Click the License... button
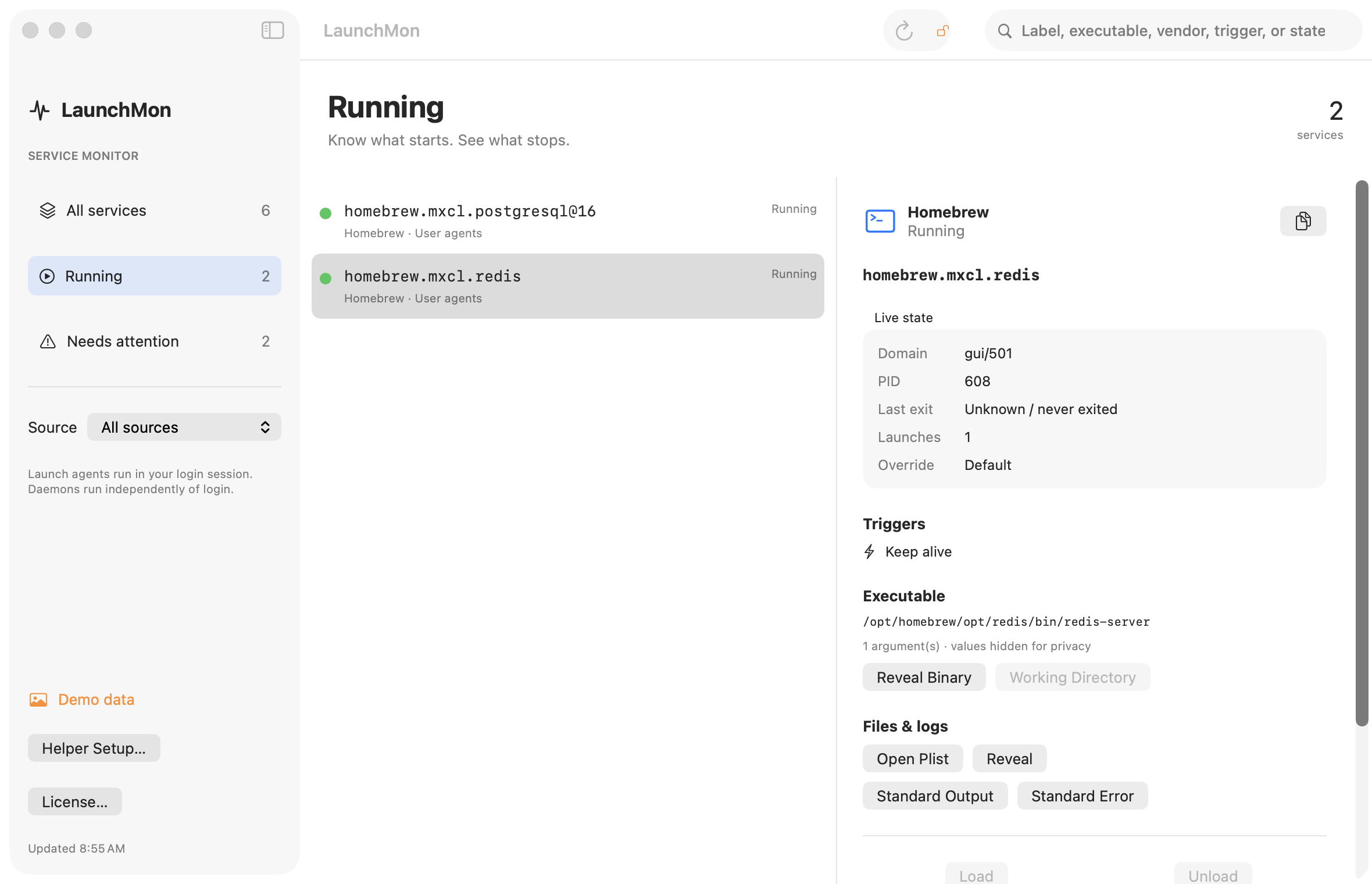The width and height of the screenshot is (1372, 884). [x=75, y=802]
